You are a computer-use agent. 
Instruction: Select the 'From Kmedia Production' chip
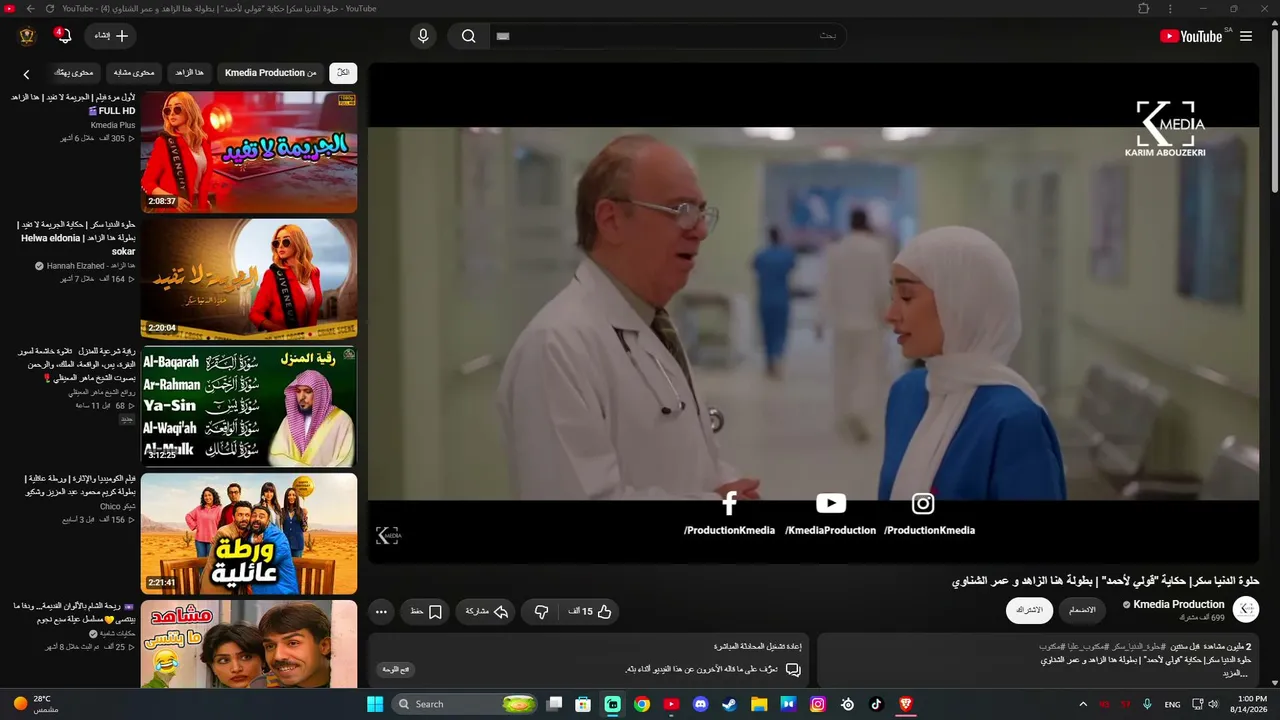(270, 73)
